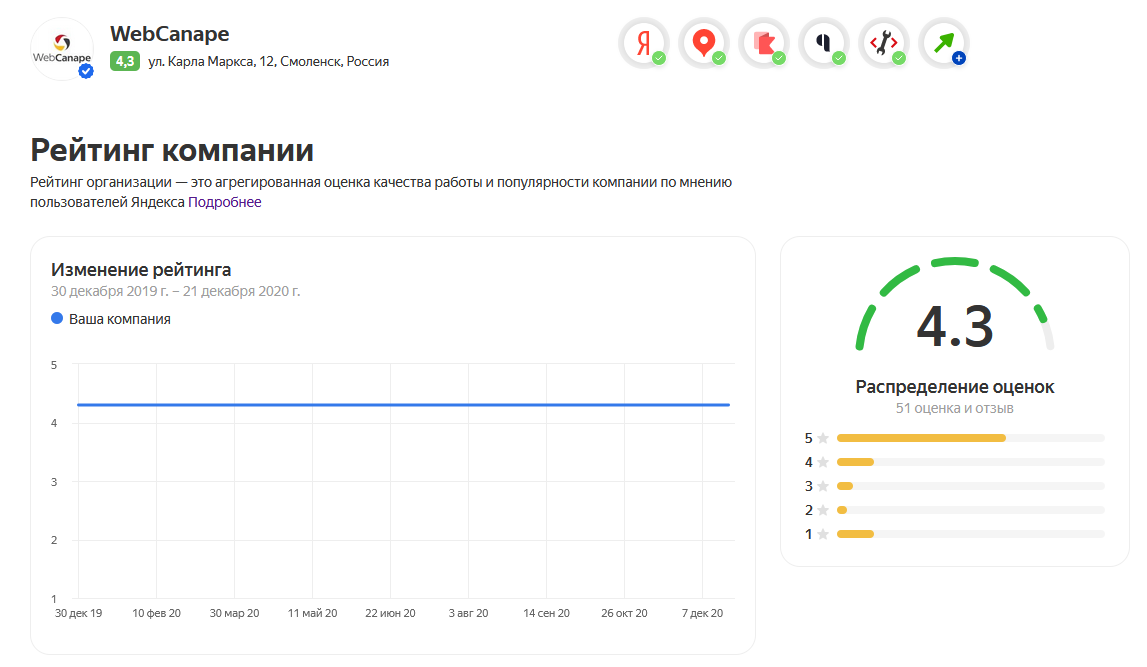The width and height of the screenshot is (1147, 667).
Task: Click the '10 фев 20' axis label
Action: click(x=157, y=613)
